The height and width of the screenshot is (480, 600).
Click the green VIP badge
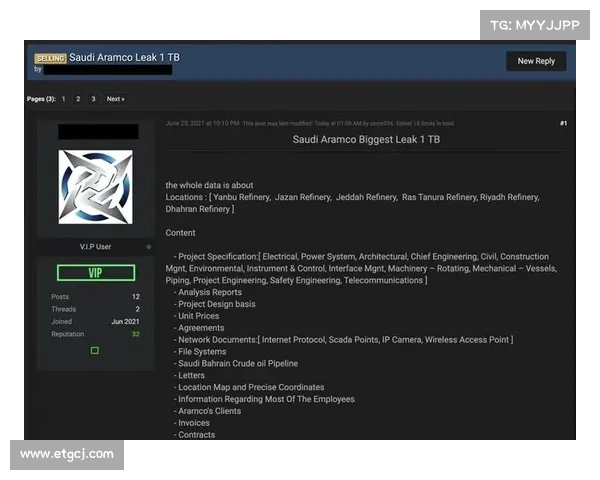[96, 273]
